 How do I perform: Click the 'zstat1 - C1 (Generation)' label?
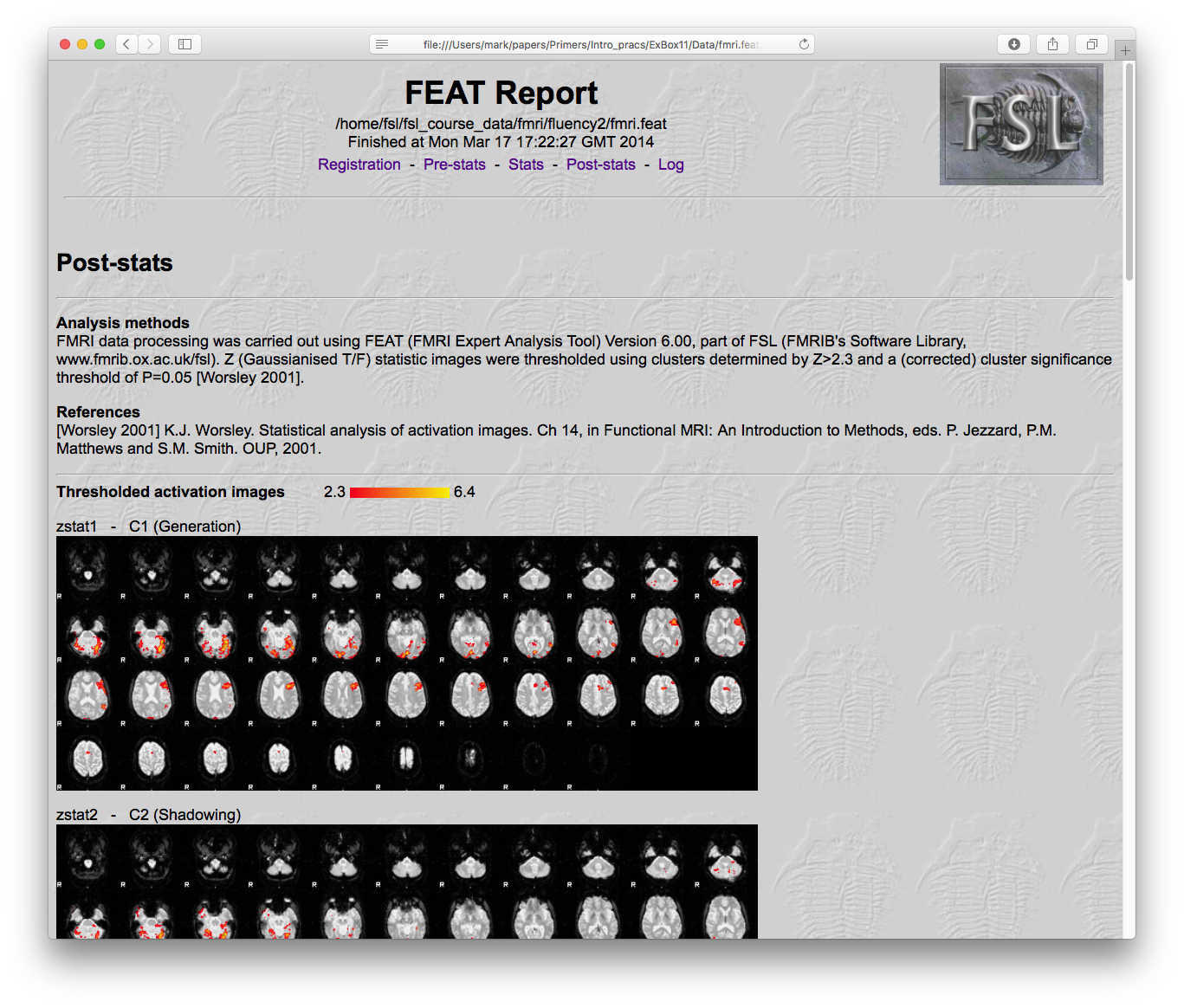[149, 527]
